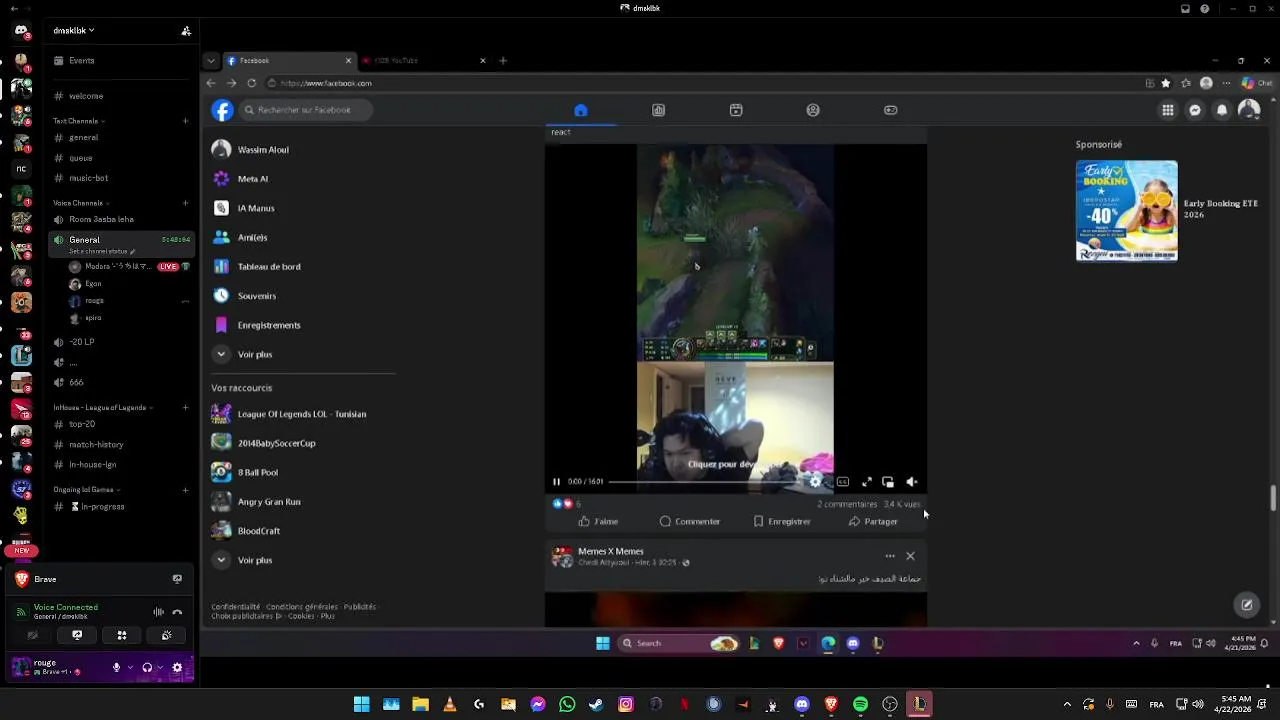Viewport: 1280px width, 720px height.
Task: Open the Facebook Gaming tab icon
Action: tap(890, 110)
